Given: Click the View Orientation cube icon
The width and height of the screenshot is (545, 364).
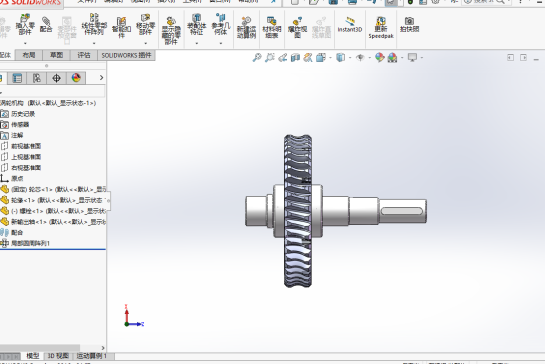Looking at the screenshot, I should 321,57.
